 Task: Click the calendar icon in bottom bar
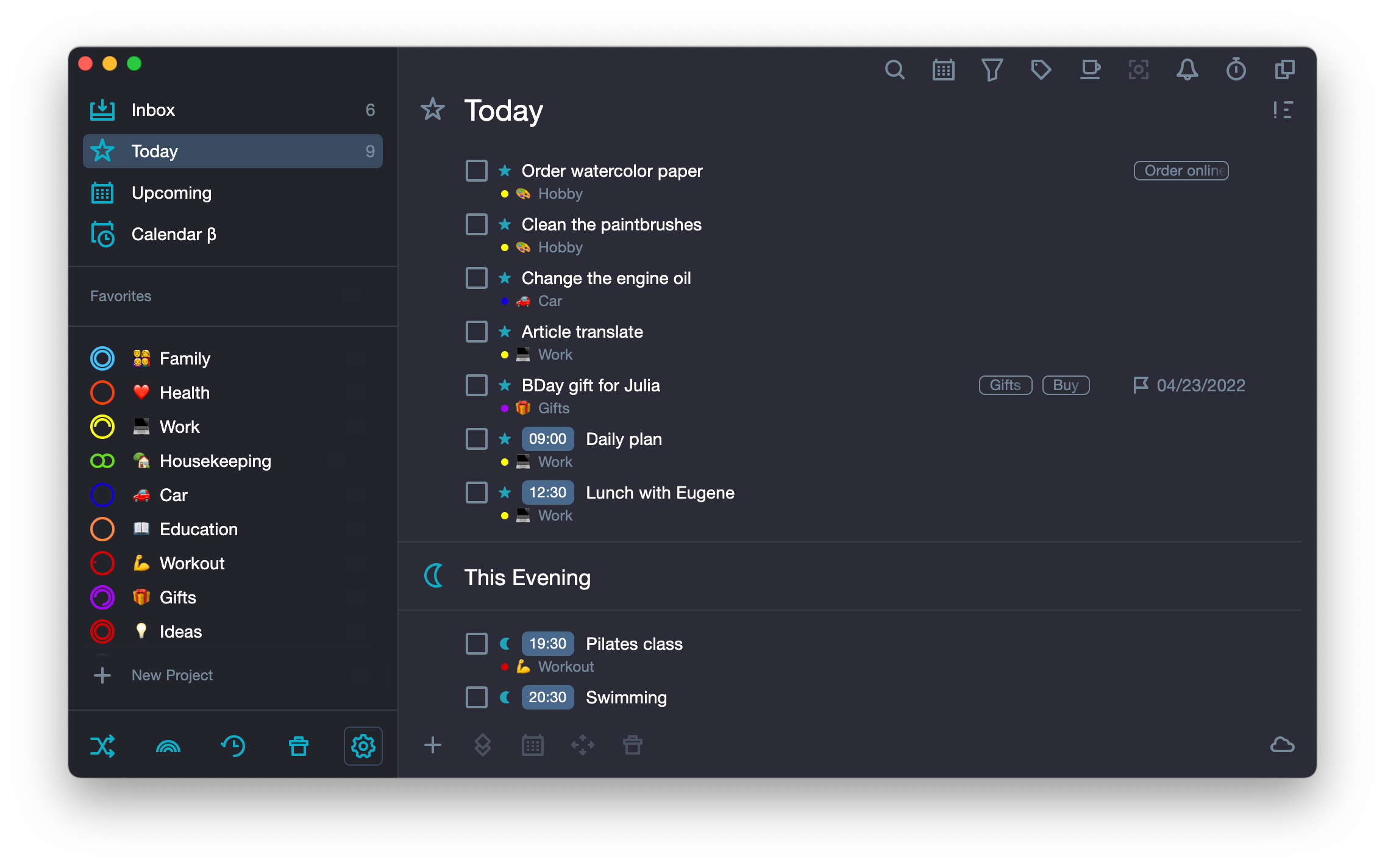click(533, 745)
